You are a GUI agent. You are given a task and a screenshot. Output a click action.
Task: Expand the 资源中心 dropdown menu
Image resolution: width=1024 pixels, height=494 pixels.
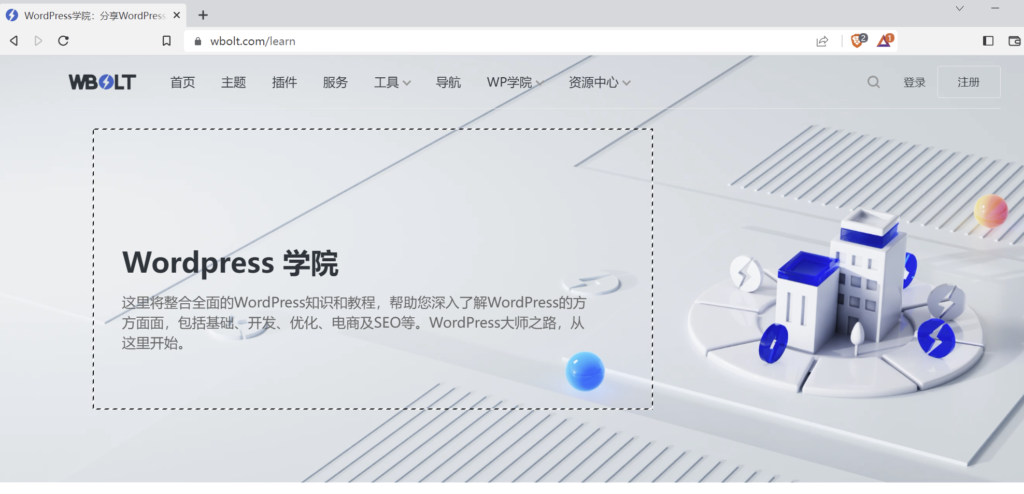click(x=600, y=82)
